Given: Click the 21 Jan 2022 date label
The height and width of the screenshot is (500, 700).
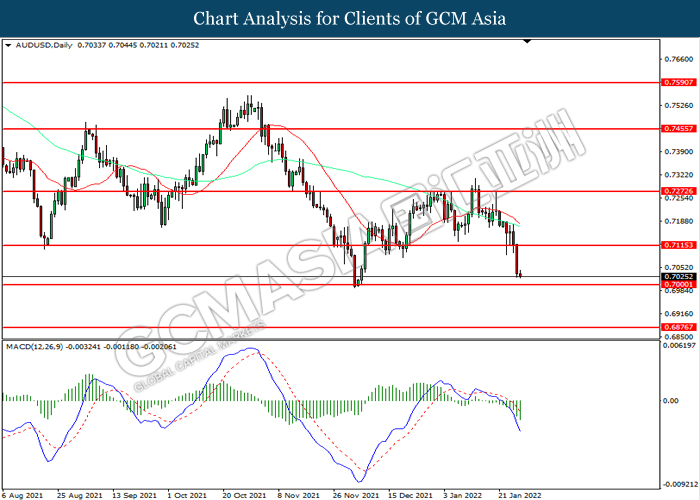Looking at the screenshot, I should click(x=519, y=495).
